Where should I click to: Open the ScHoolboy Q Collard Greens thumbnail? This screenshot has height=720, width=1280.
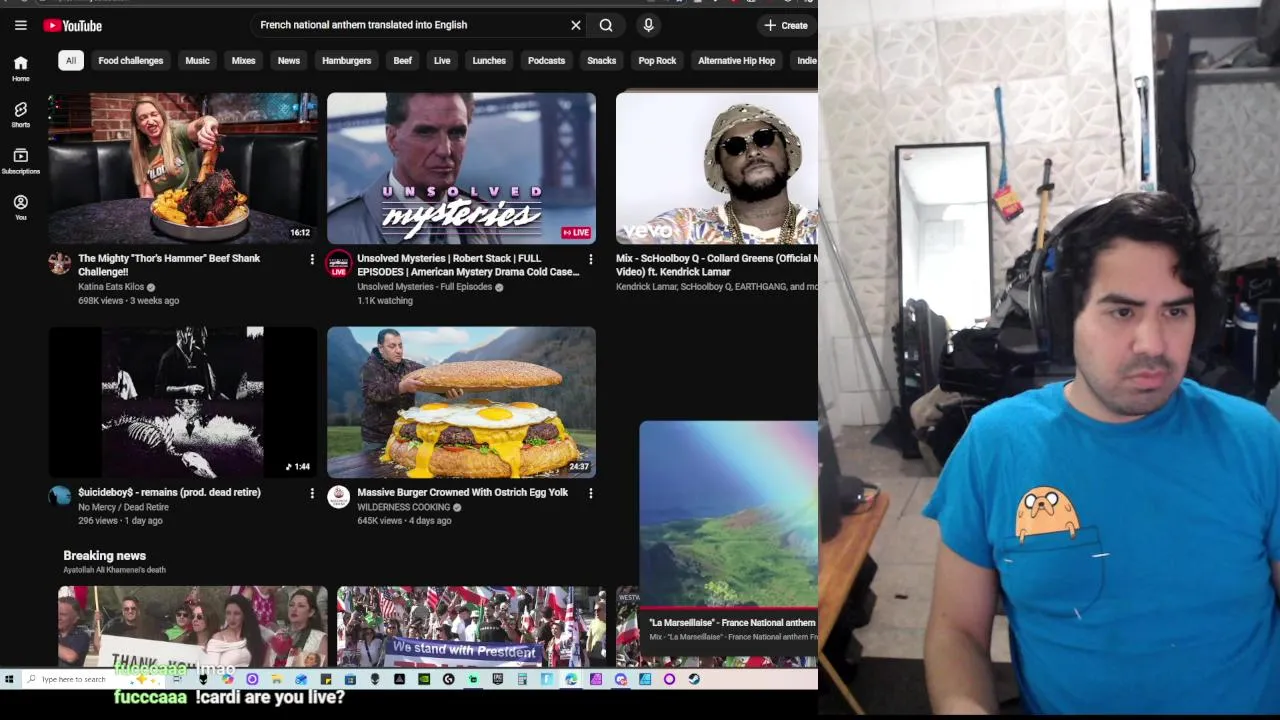pos(717,168)
